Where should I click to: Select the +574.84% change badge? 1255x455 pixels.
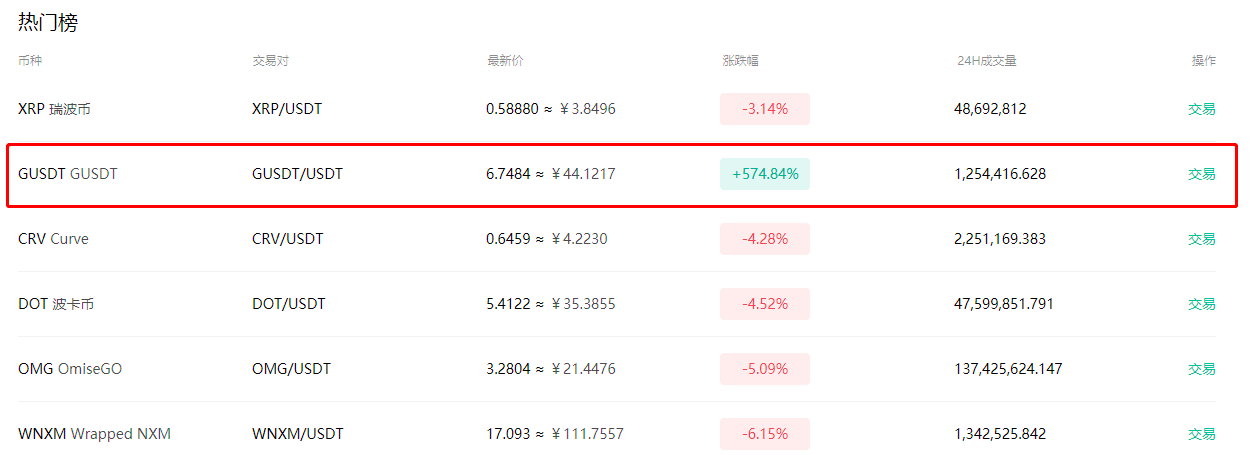[x=765, y=174]
